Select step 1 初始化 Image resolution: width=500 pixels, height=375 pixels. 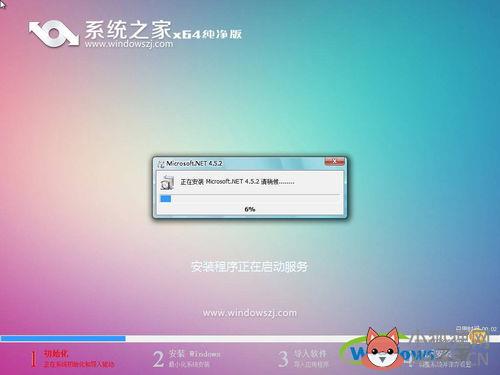pyautogui.click(x=73, y=358)
